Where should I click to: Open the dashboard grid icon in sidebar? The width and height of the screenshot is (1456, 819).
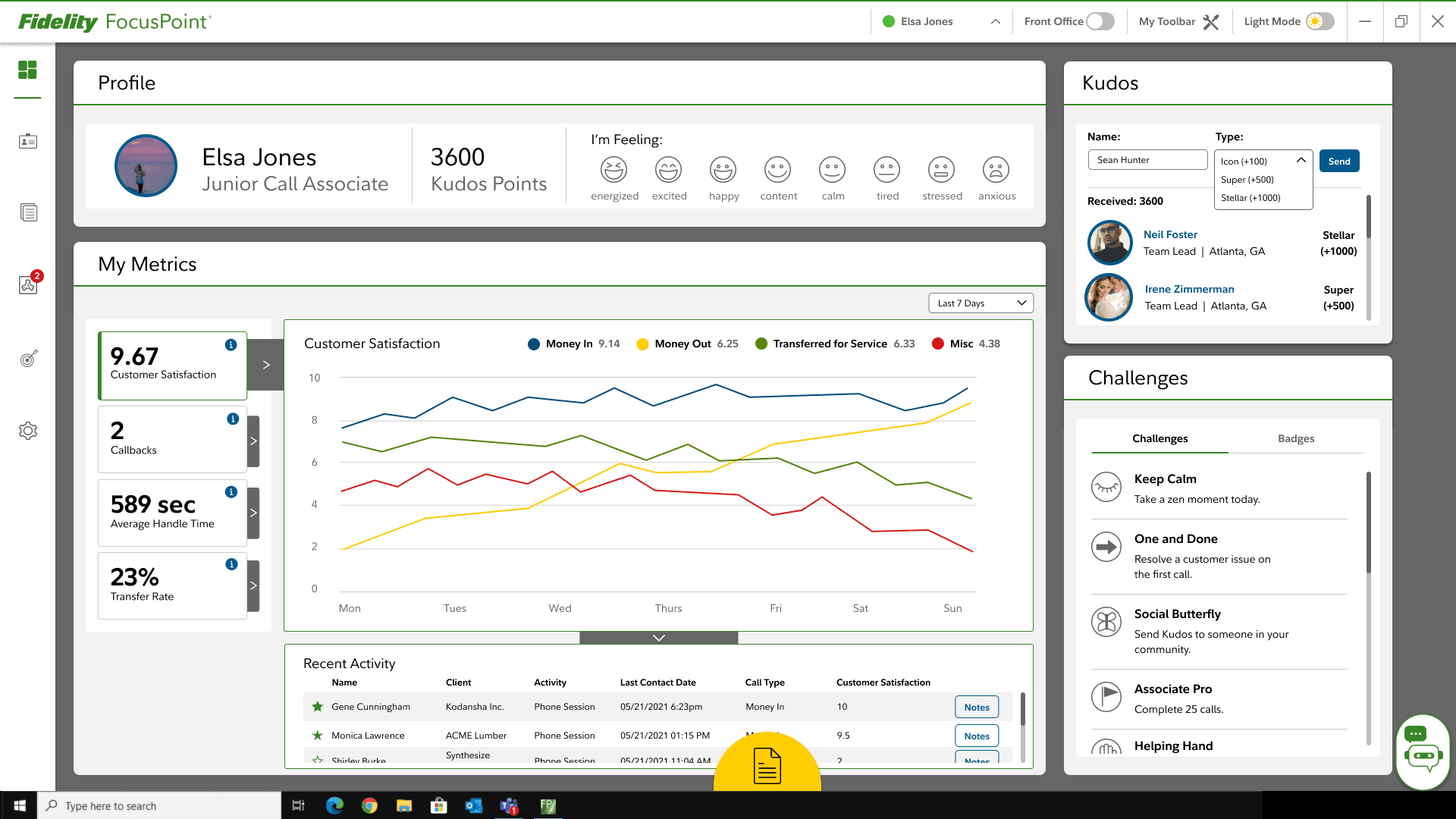27,70
